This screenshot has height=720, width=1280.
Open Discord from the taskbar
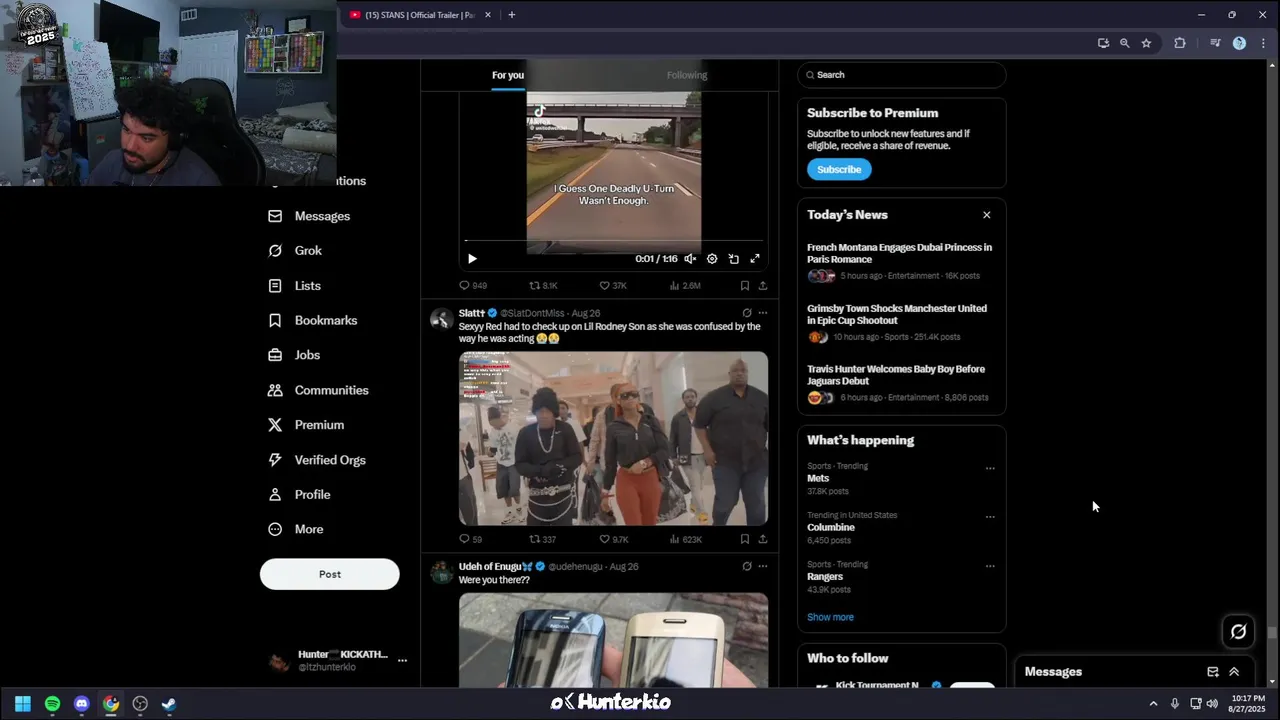click(x=82, y=704)
